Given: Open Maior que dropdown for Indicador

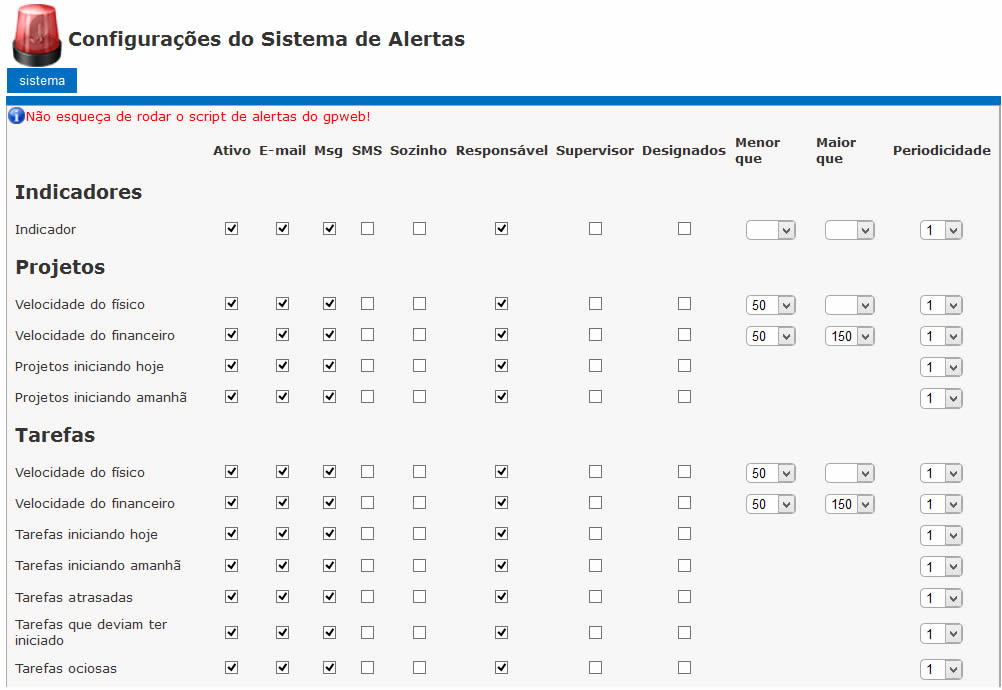Looking at the screenshot, I should coord(850,230).
